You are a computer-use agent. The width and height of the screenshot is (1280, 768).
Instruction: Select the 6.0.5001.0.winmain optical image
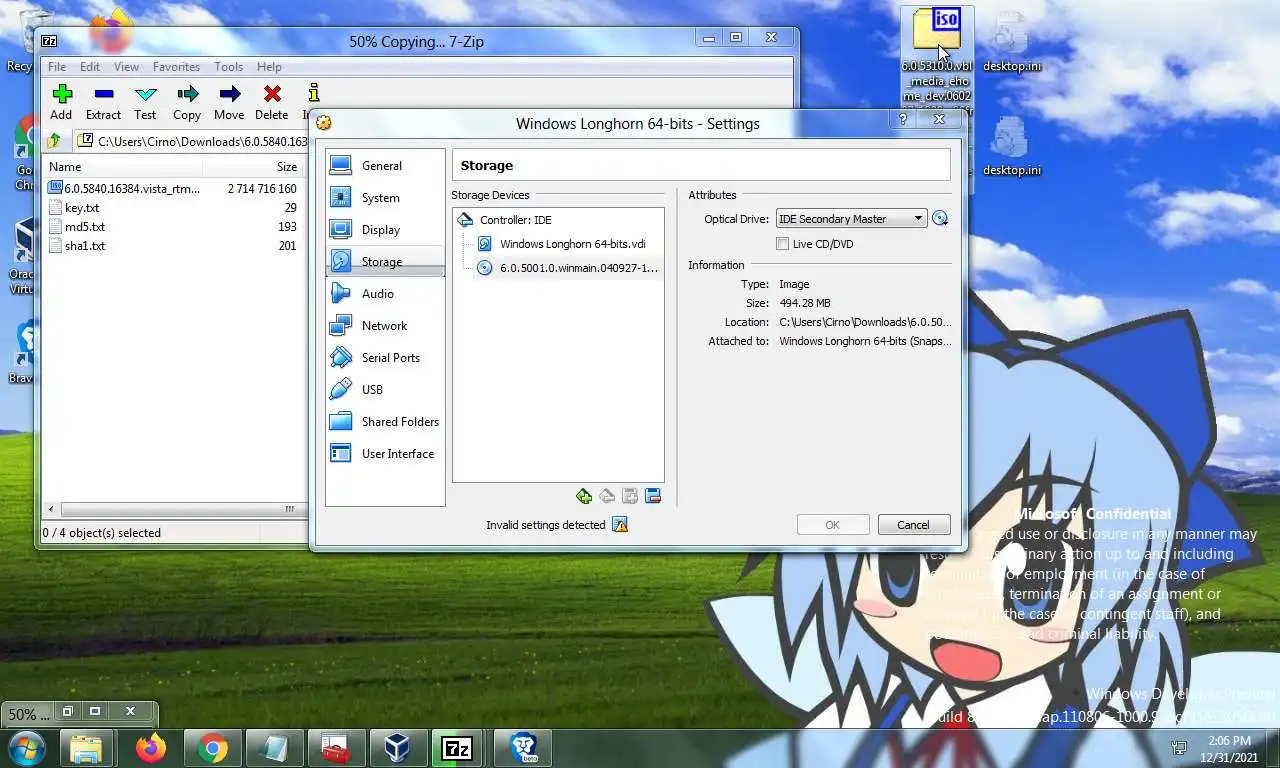point(566,268)
